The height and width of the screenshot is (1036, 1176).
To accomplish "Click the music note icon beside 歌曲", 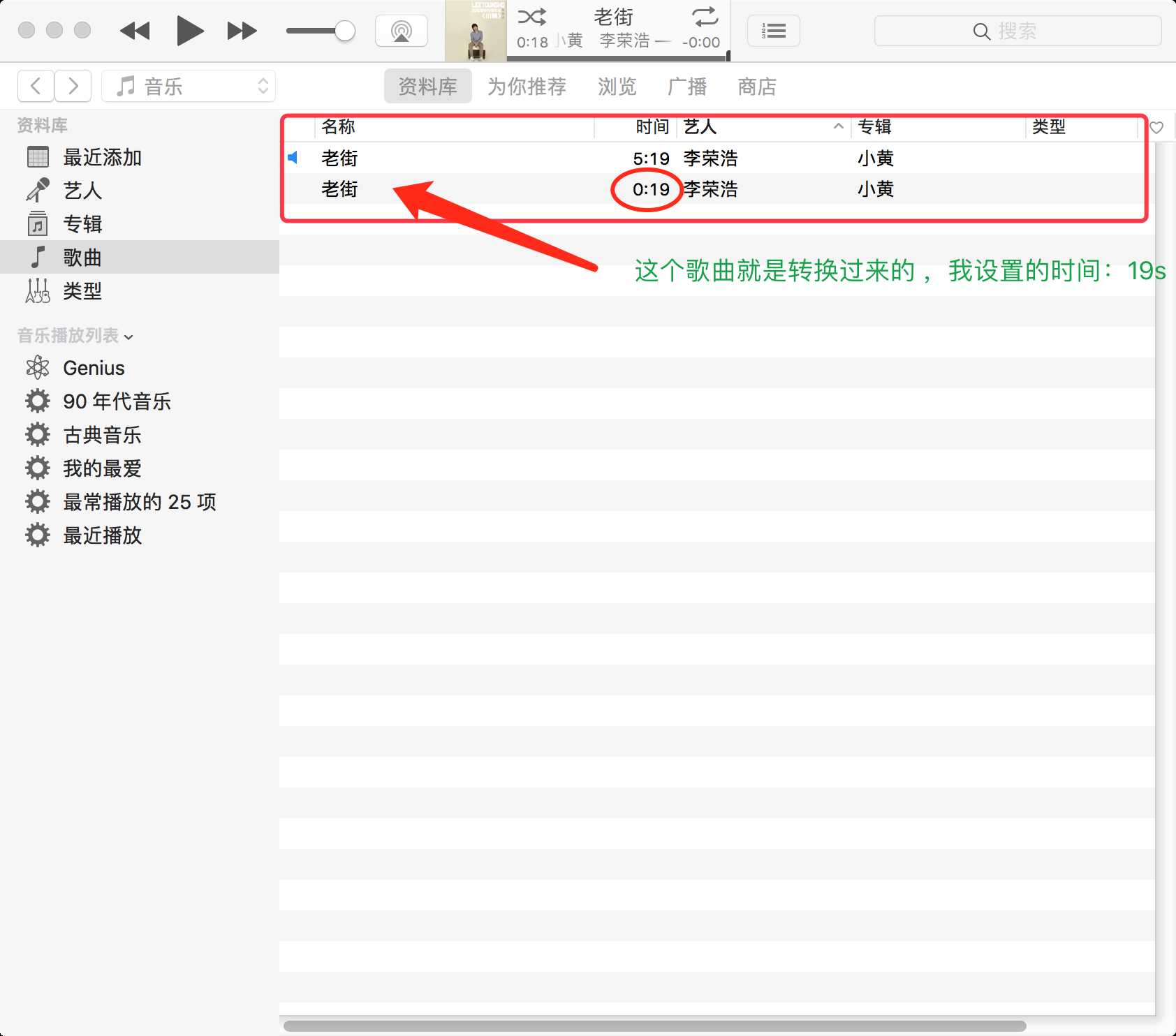I will click(x=38, y=257).
